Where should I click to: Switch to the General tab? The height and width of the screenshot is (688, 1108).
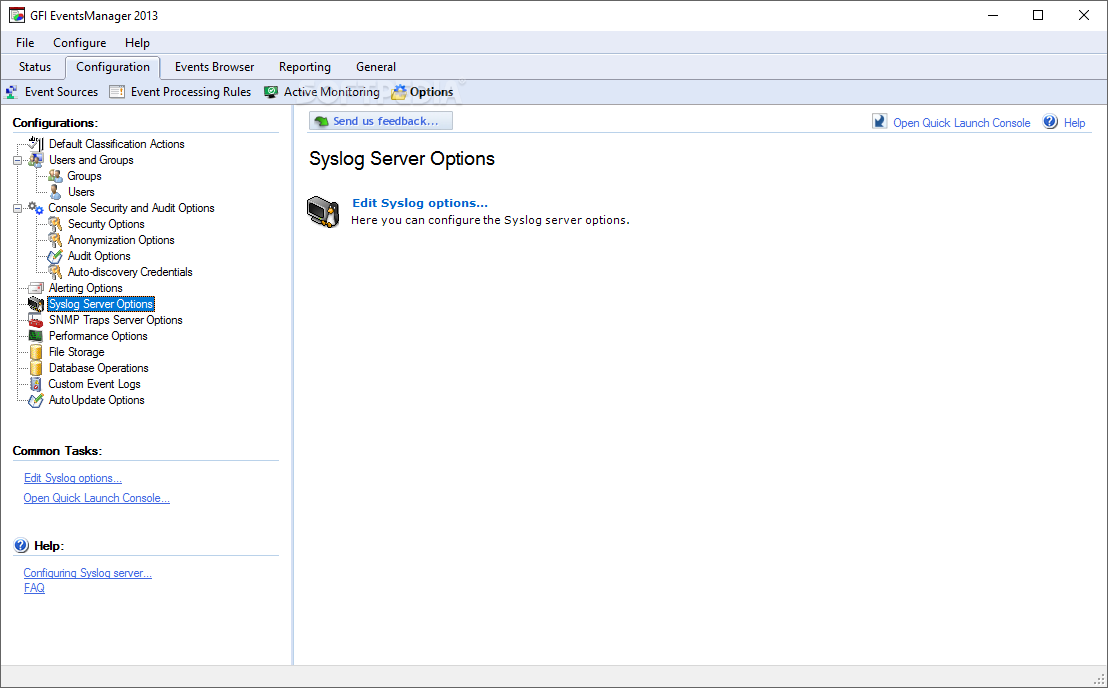tap(376, 67)
